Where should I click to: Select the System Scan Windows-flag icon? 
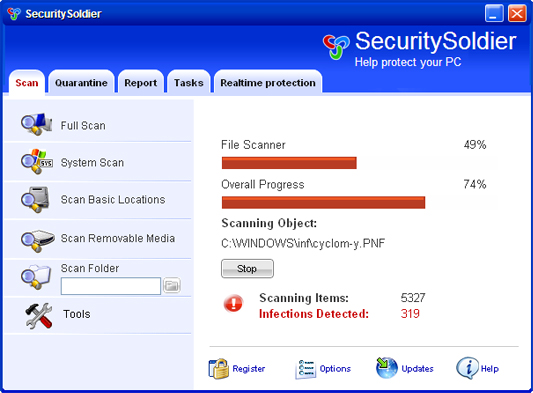pos(37,161)
